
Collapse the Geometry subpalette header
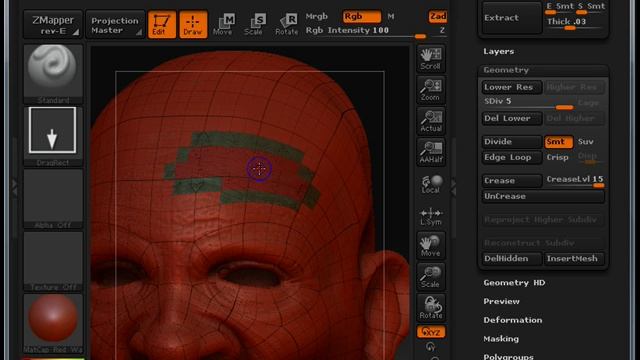(x=543, y=70)
